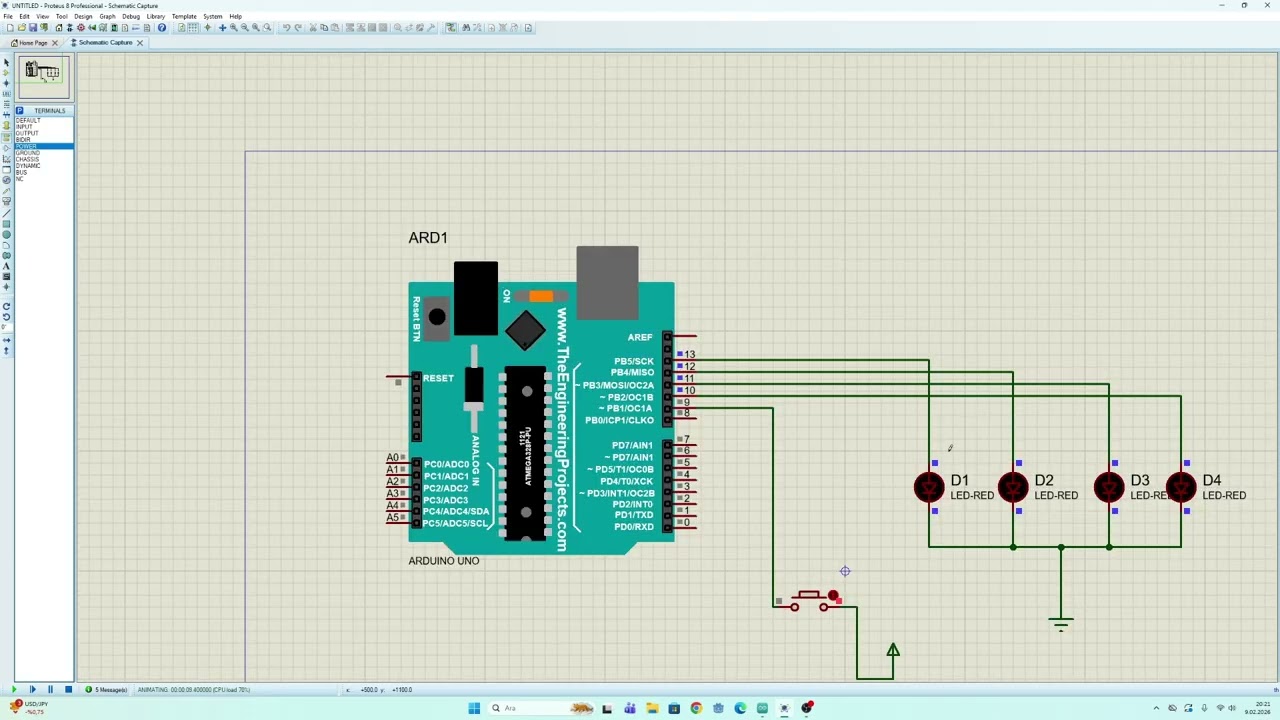This screenshot has height=720, width=1280.
Task: Toggle the grid display icon
Action: [194, 27]
